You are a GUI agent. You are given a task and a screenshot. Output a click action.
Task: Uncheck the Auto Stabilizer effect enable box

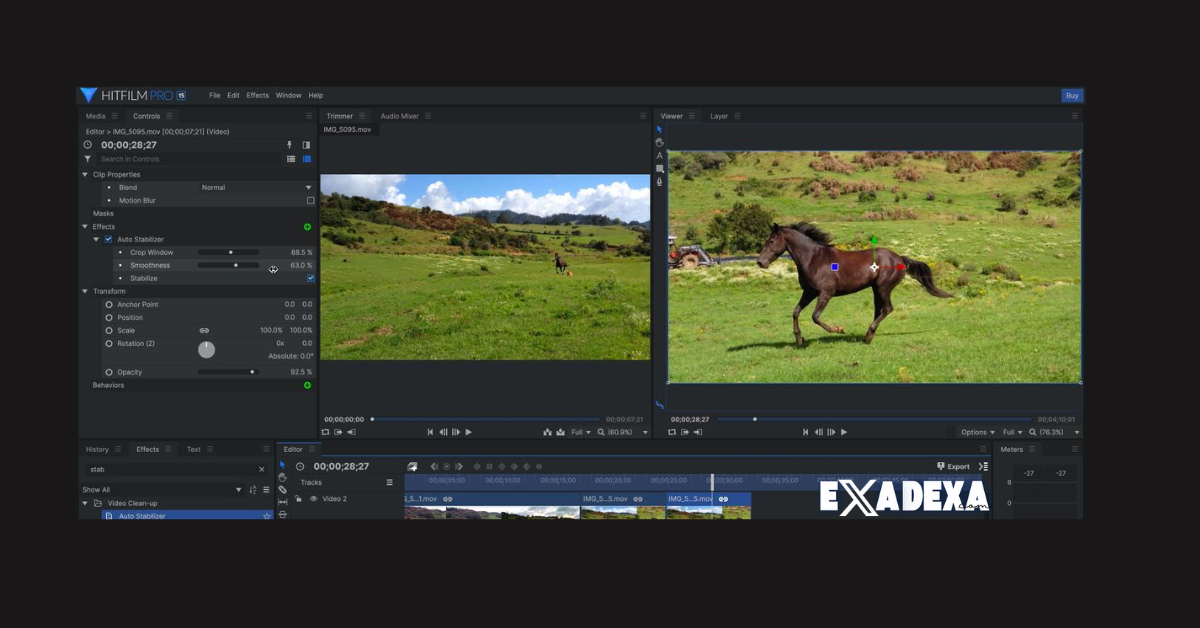[108, 240]
